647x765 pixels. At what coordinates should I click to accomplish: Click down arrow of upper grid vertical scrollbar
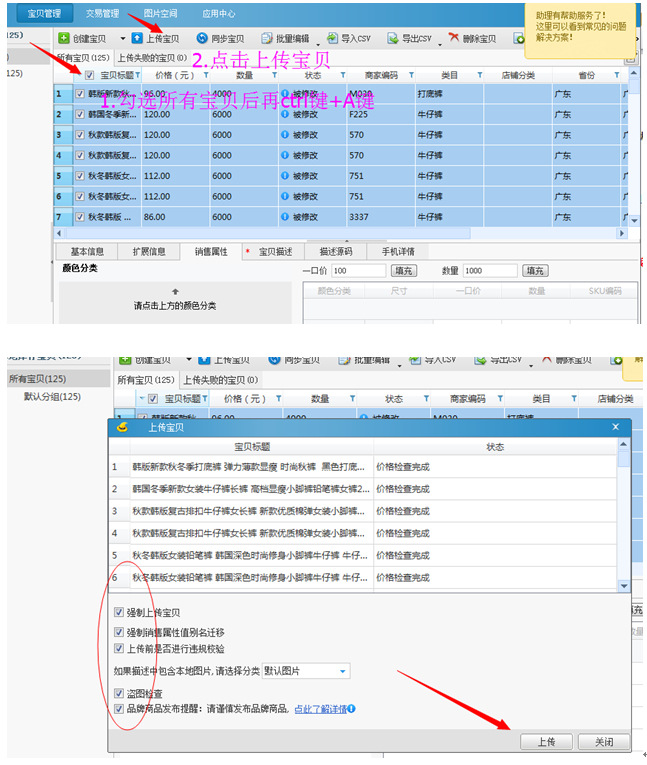point(634,221)
